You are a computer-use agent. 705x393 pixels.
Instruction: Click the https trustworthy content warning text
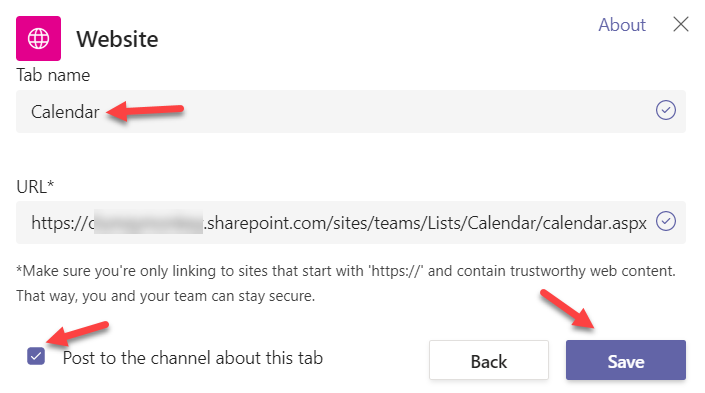point(346,271)
